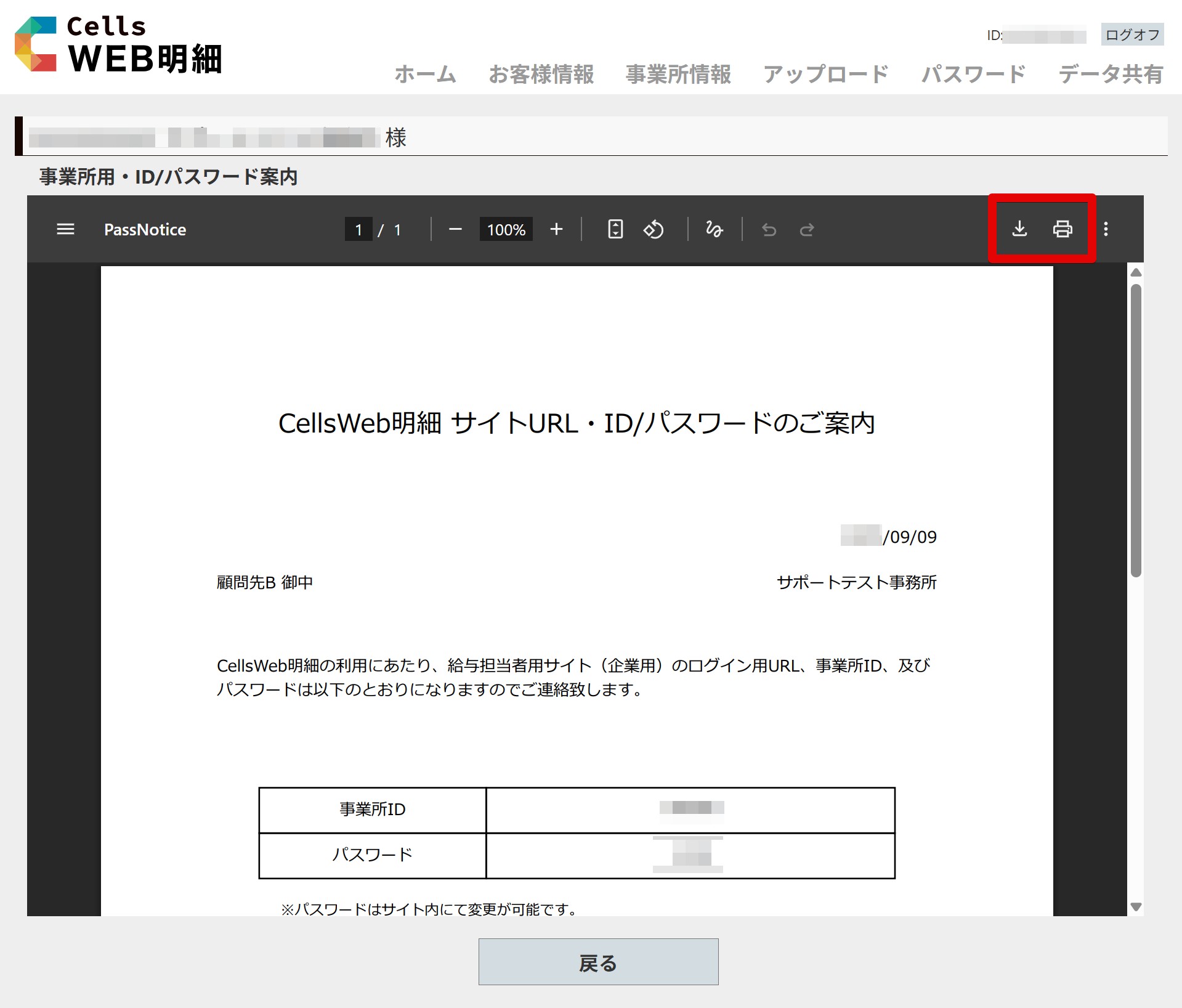Click the ログオフ button
The height and width of the screenshot is (1008, 1182).
(1132, 35)
